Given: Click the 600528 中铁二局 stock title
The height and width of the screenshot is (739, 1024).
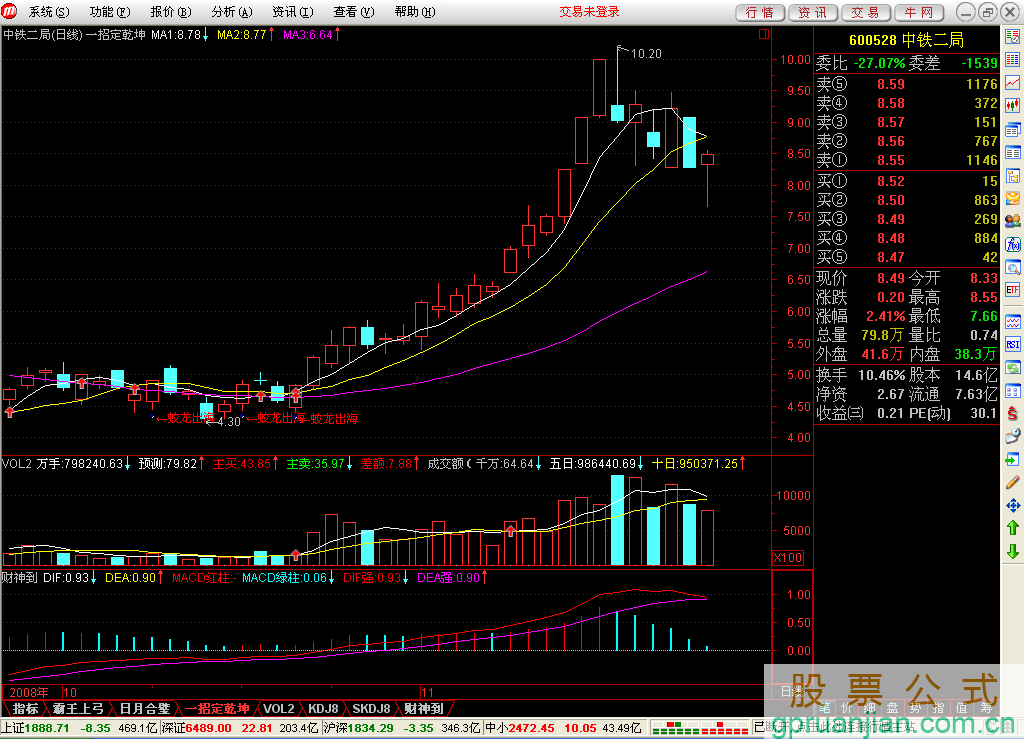Looking at the screenshot, I should pyautogui.click(x=906, y=40).
